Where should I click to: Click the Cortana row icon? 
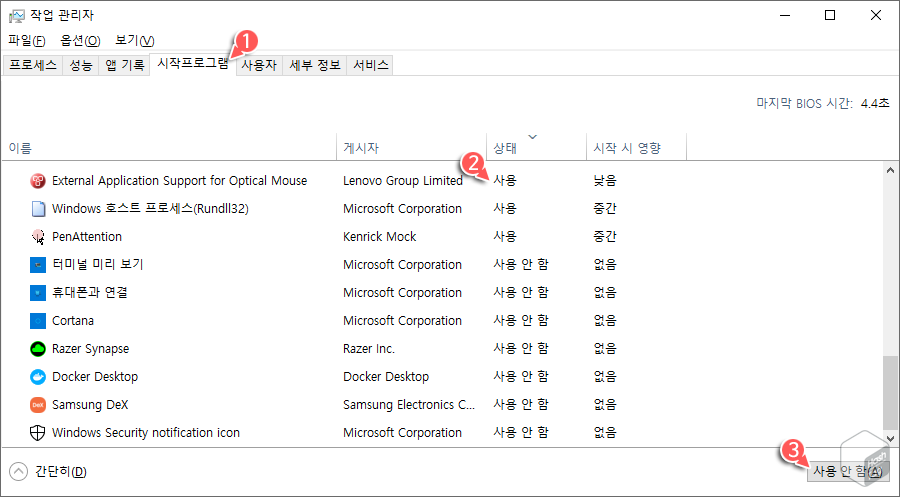(38, 321)
